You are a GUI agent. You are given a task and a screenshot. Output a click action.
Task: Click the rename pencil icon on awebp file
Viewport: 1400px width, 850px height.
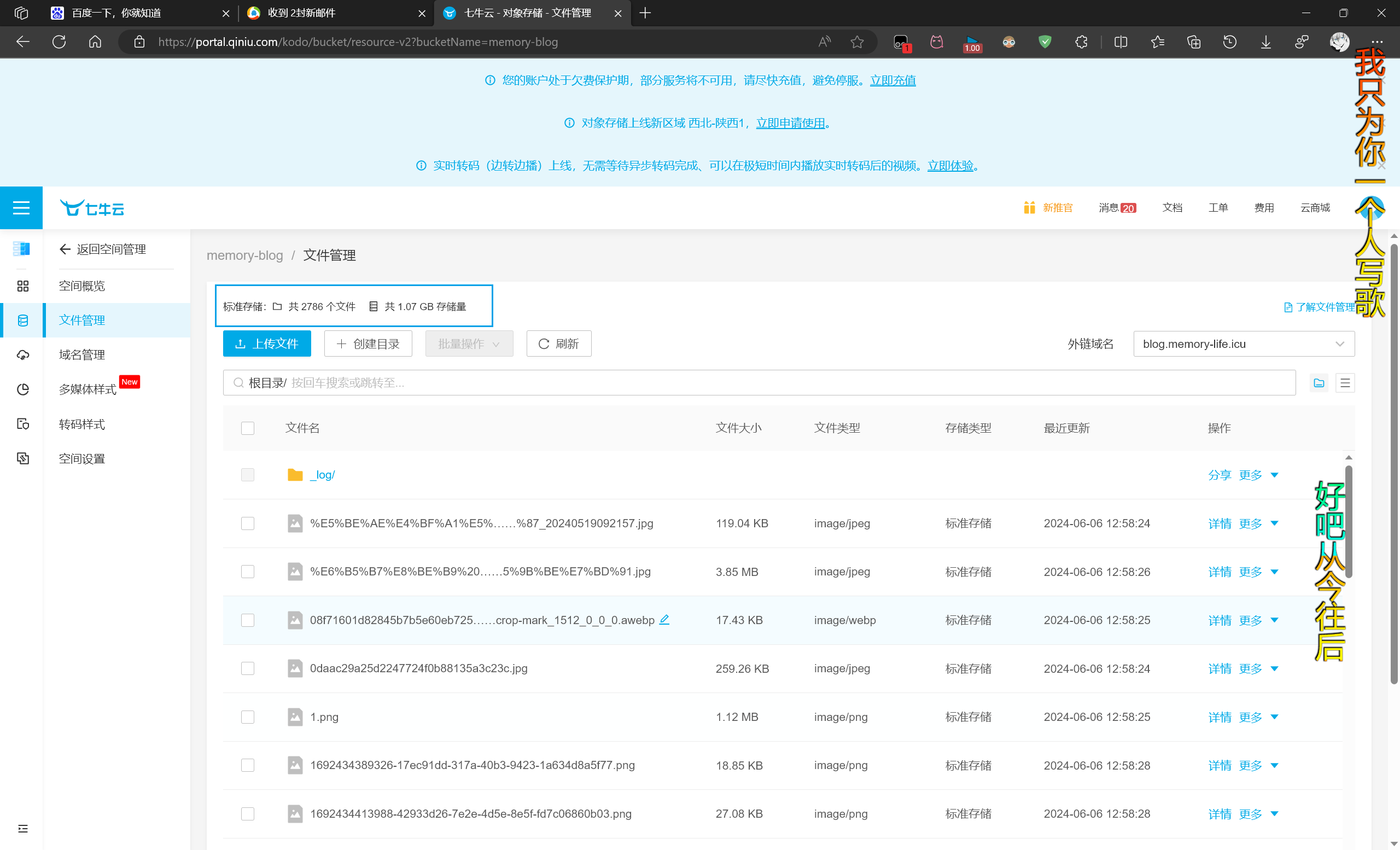pyautogui.click(x=664, y=619)
